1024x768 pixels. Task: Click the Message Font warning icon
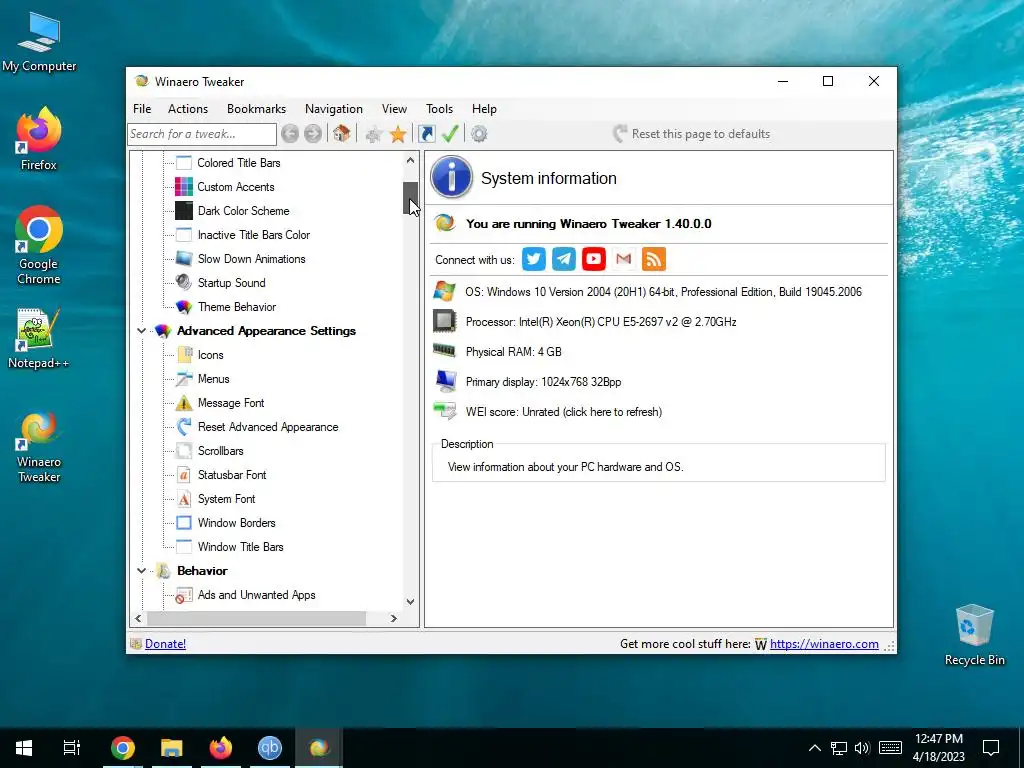[x=184, y=403]
